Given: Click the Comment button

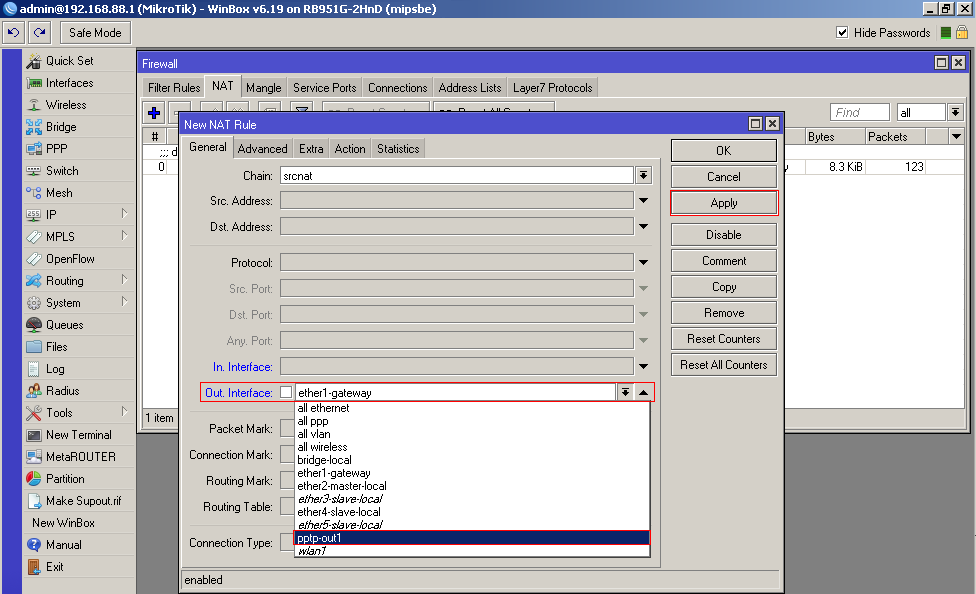Looking at the screenshot, I should click(724, 261).
